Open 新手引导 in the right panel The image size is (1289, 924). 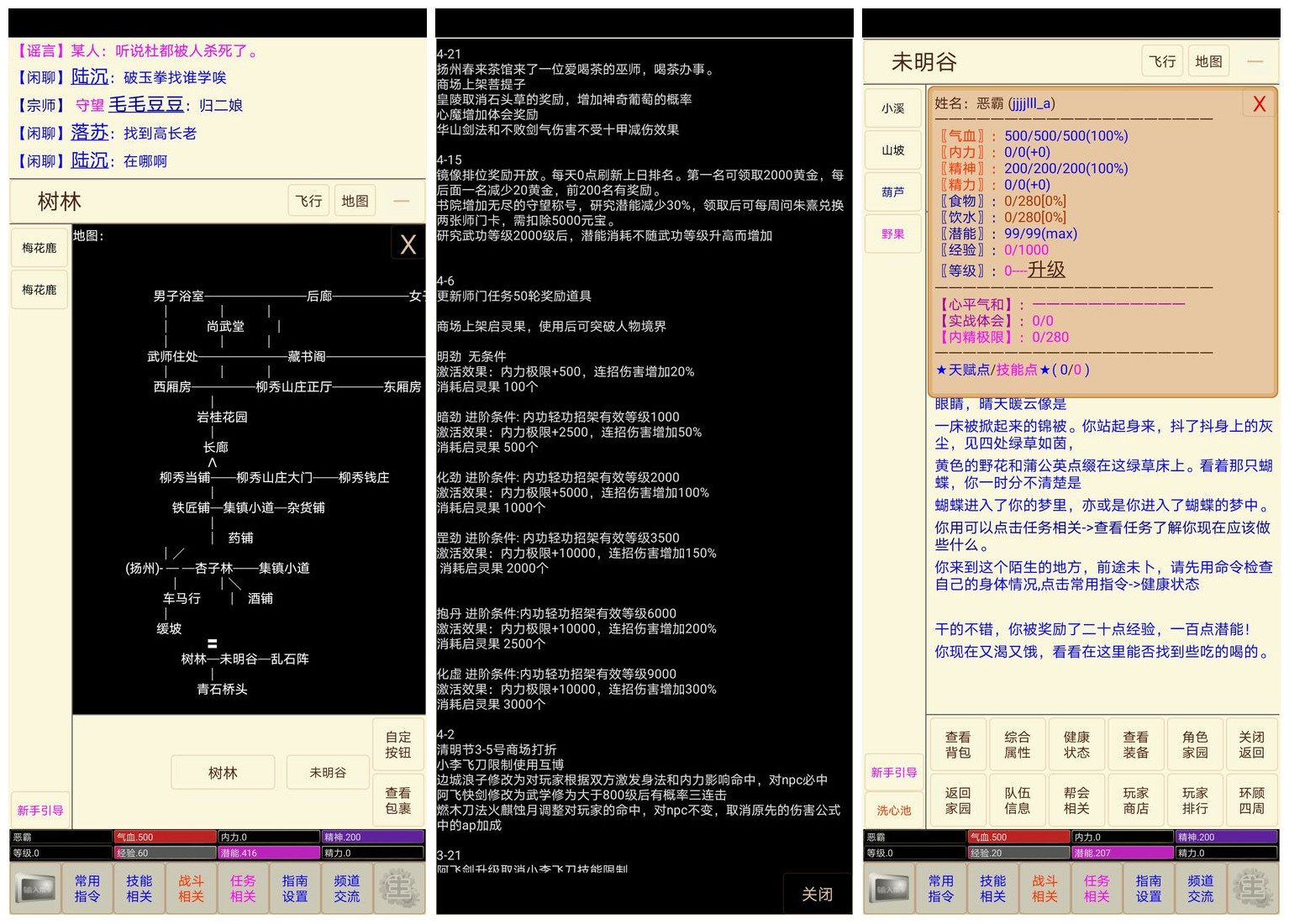point(894,773)
